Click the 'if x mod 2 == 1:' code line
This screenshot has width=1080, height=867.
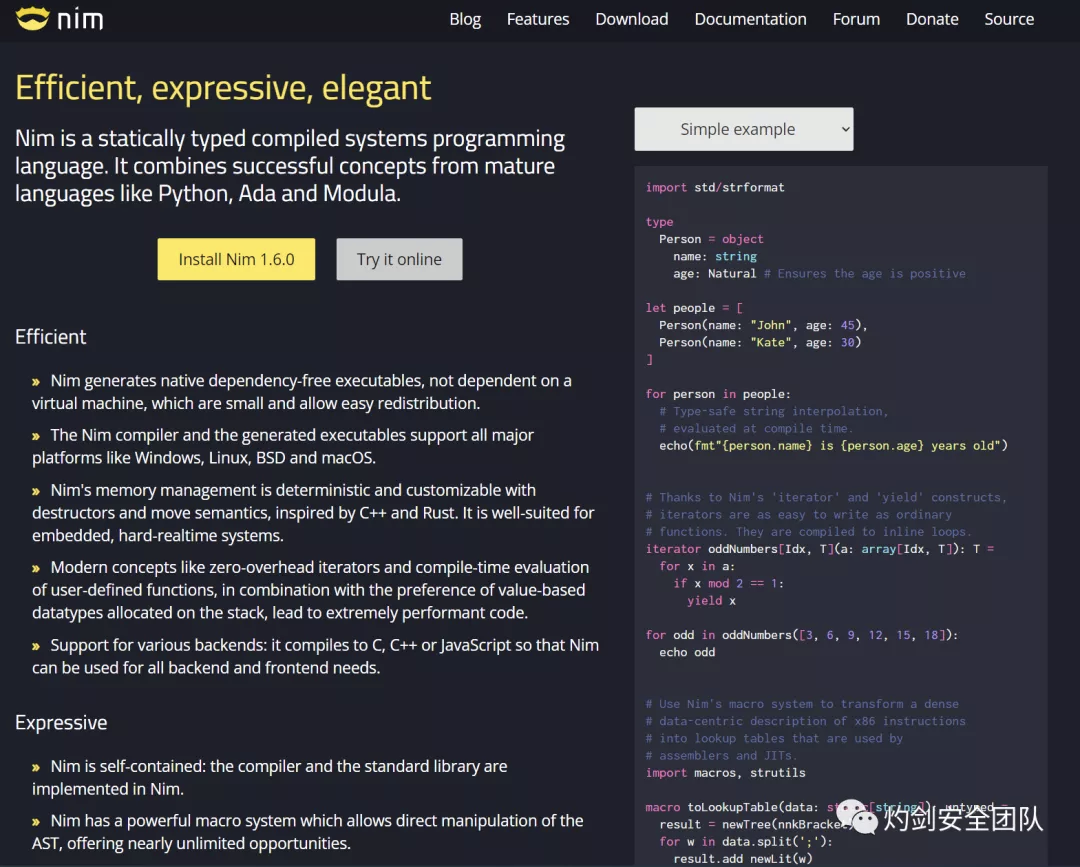coord(729,583)
